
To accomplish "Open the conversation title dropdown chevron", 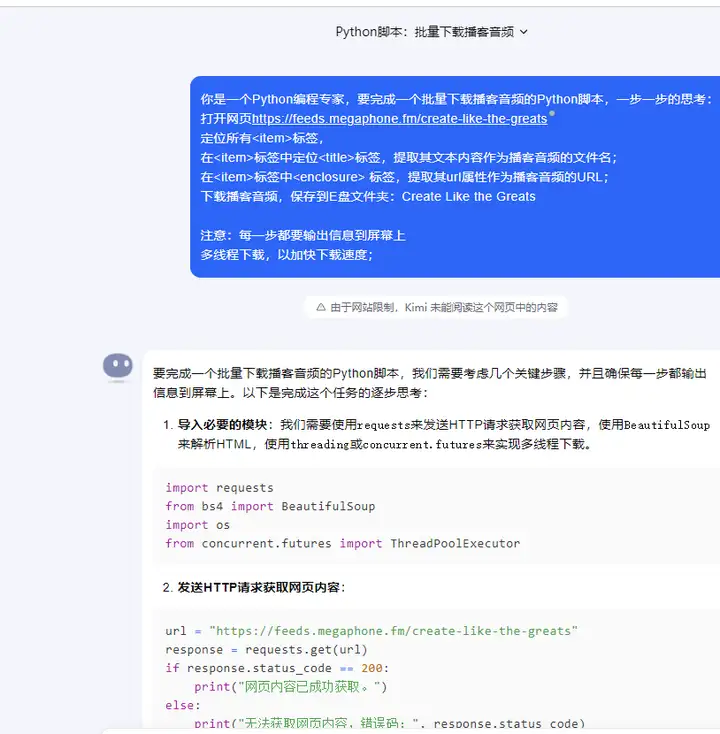I will point(524,32).
